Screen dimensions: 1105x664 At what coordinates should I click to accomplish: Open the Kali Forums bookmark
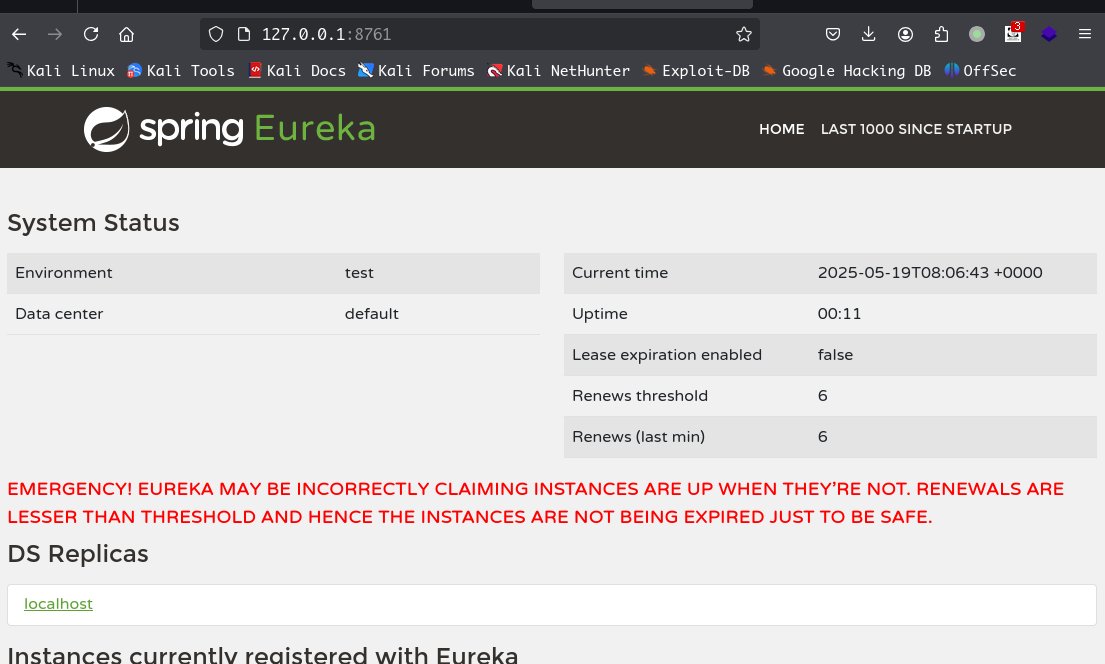[x=416, y=70]
